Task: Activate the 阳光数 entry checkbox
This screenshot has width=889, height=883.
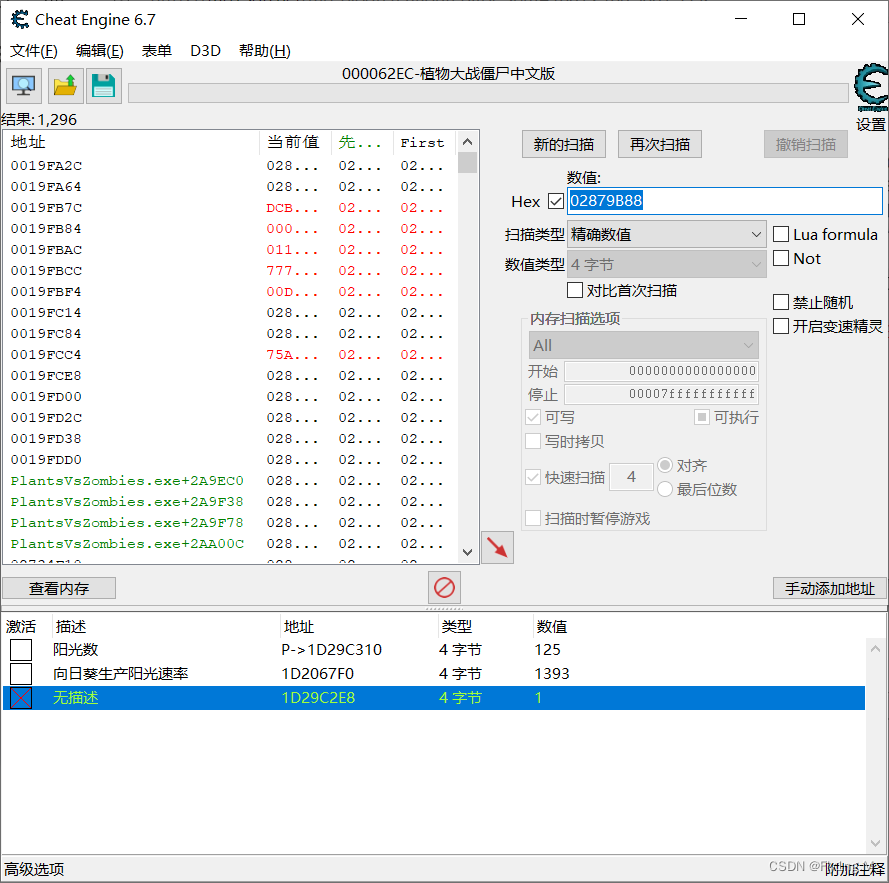Action: (21, 649)
